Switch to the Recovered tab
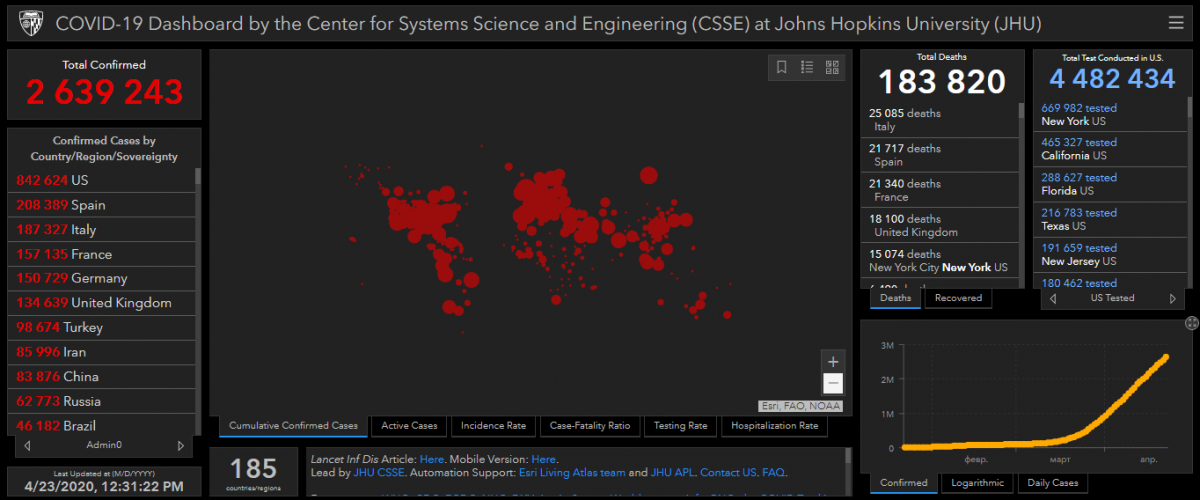Screen dimensions: 1200x500 click(959, 298)
